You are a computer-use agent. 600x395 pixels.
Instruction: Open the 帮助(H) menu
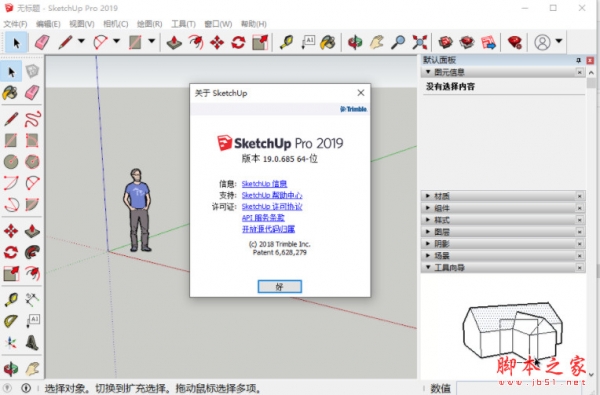click(x=254, y=24)
